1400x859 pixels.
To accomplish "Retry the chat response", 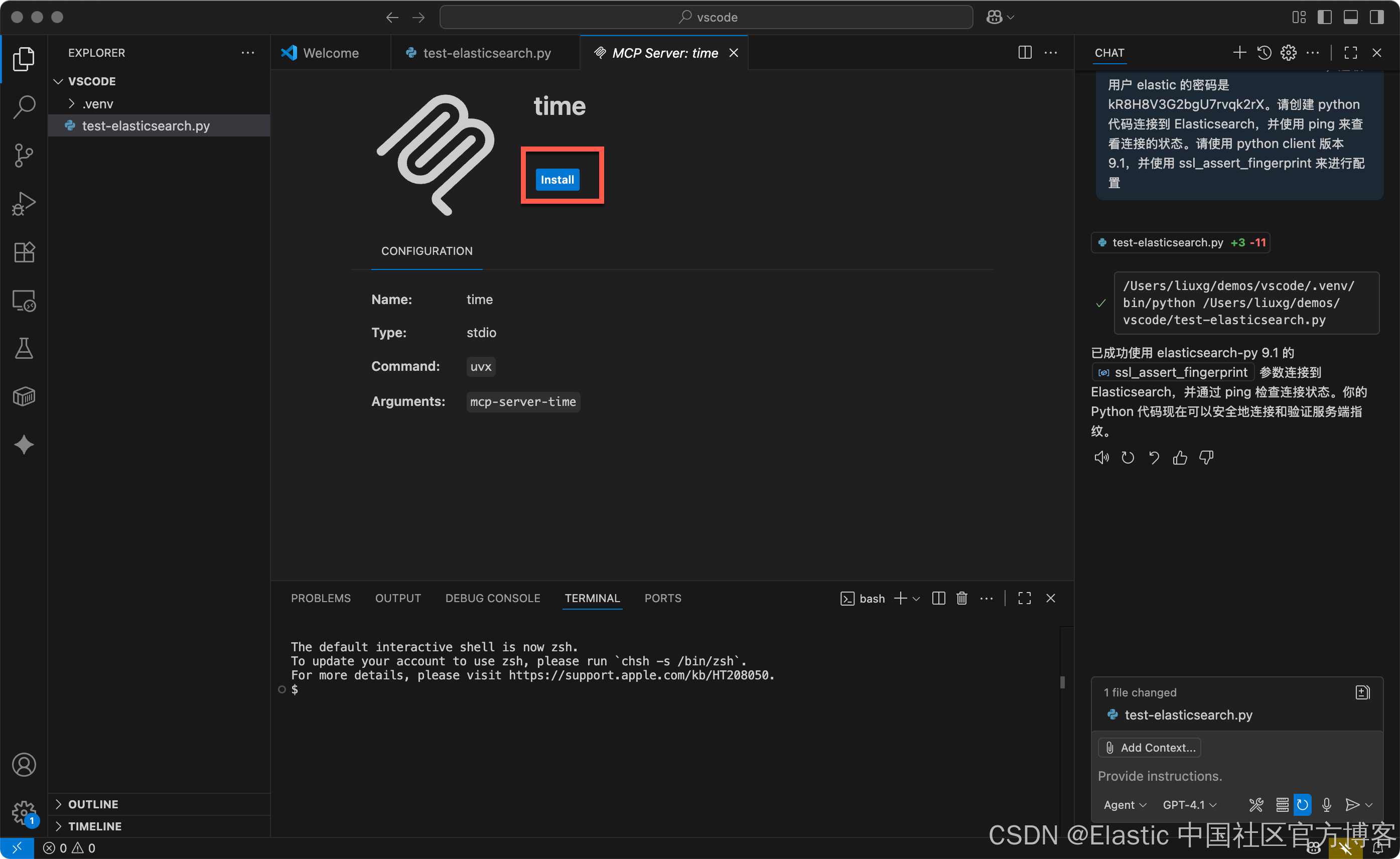I will click(x=1127, y=458).
